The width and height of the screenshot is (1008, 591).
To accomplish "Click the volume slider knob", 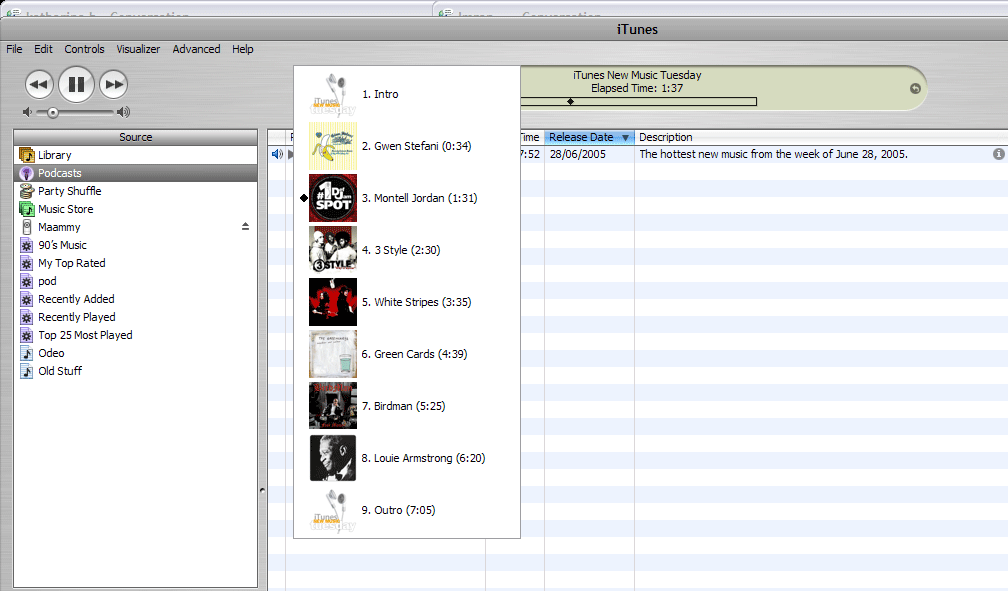I will pyautogui.click(x=53, y=113).
